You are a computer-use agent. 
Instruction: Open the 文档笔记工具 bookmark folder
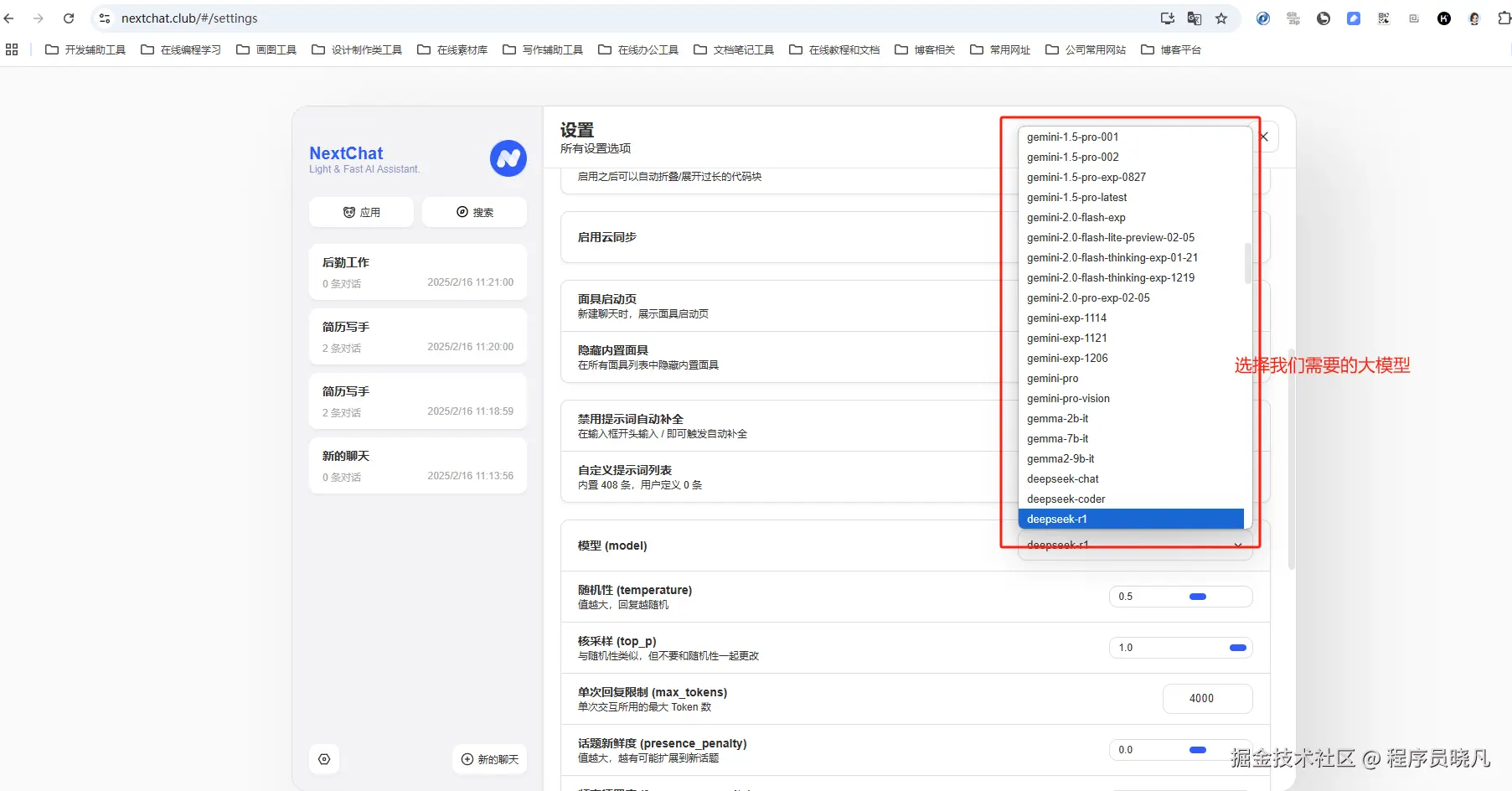(734, 49)
